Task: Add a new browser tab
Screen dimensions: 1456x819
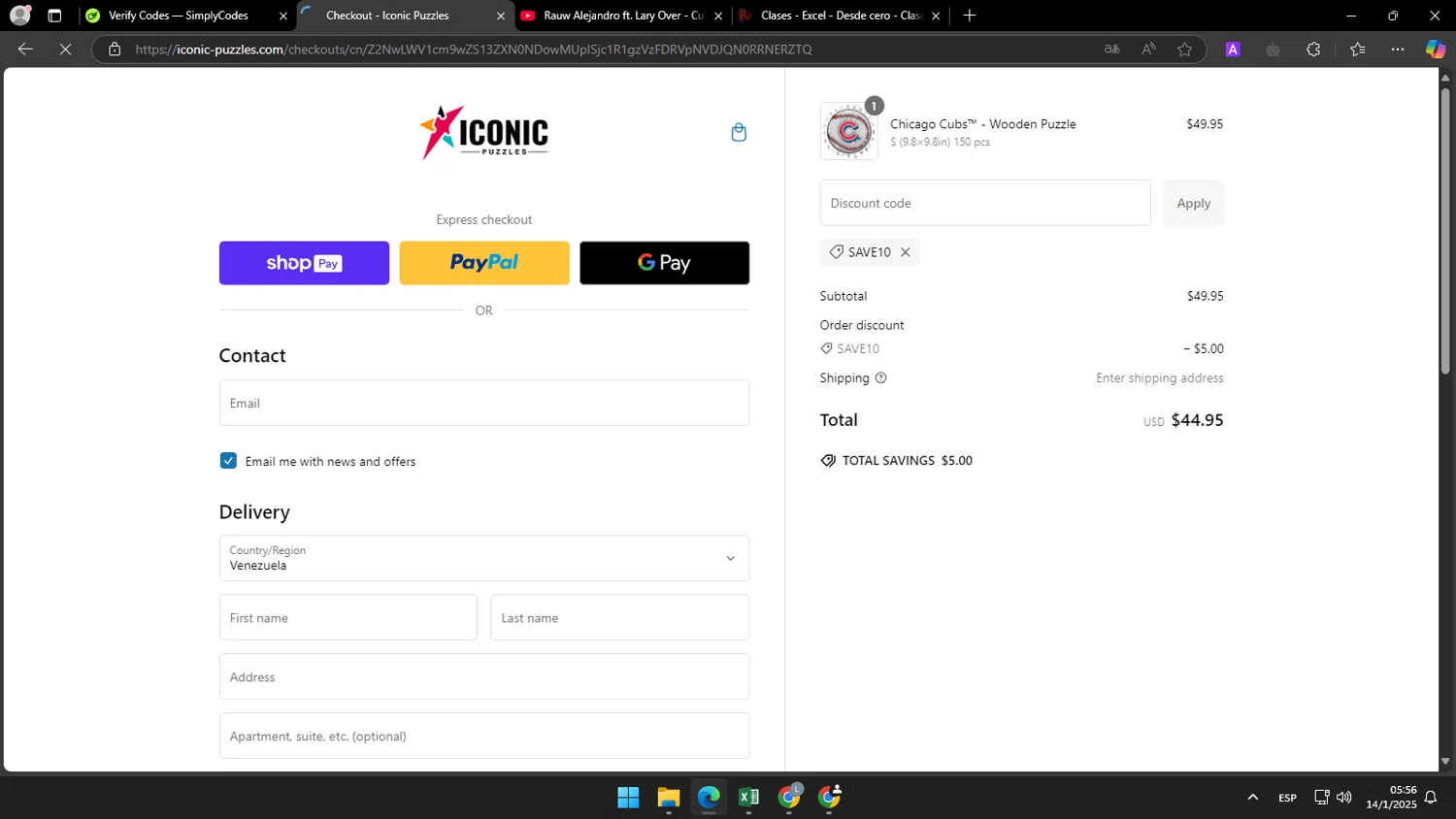Action: 969,16
